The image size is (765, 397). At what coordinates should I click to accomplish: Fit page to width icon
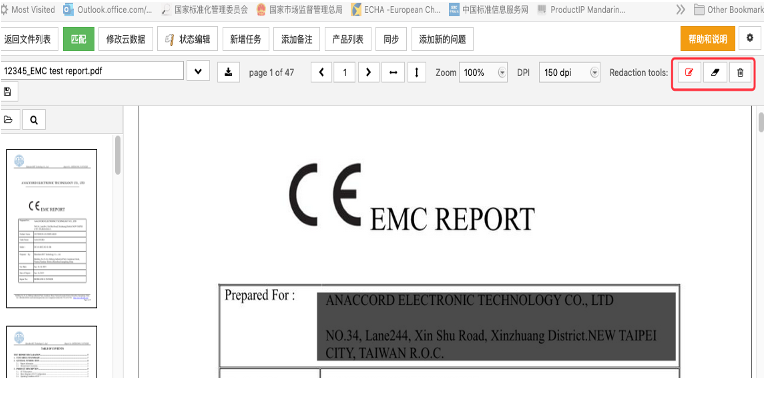[393, 72]
